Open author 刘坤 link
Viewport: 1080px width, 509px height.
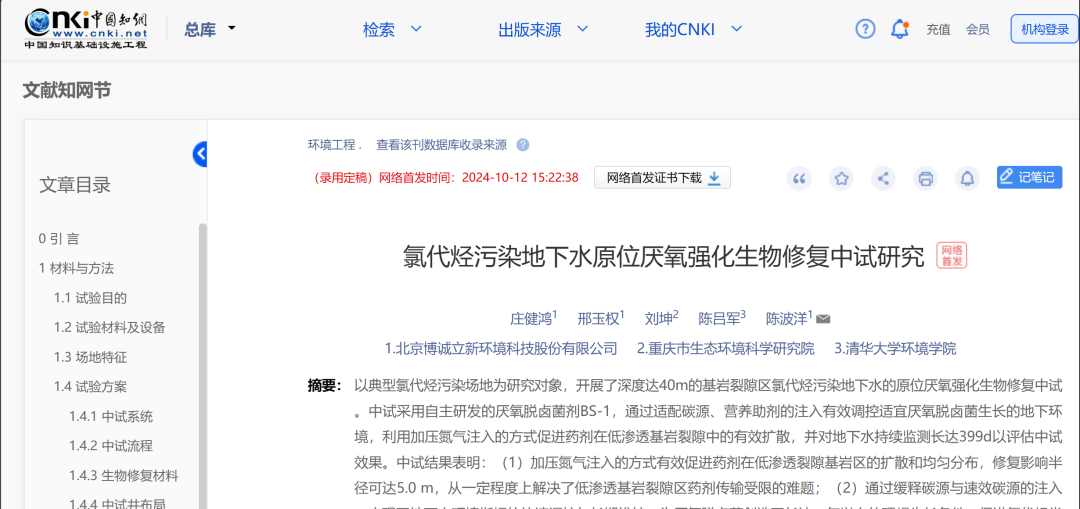tap(659, 319)
